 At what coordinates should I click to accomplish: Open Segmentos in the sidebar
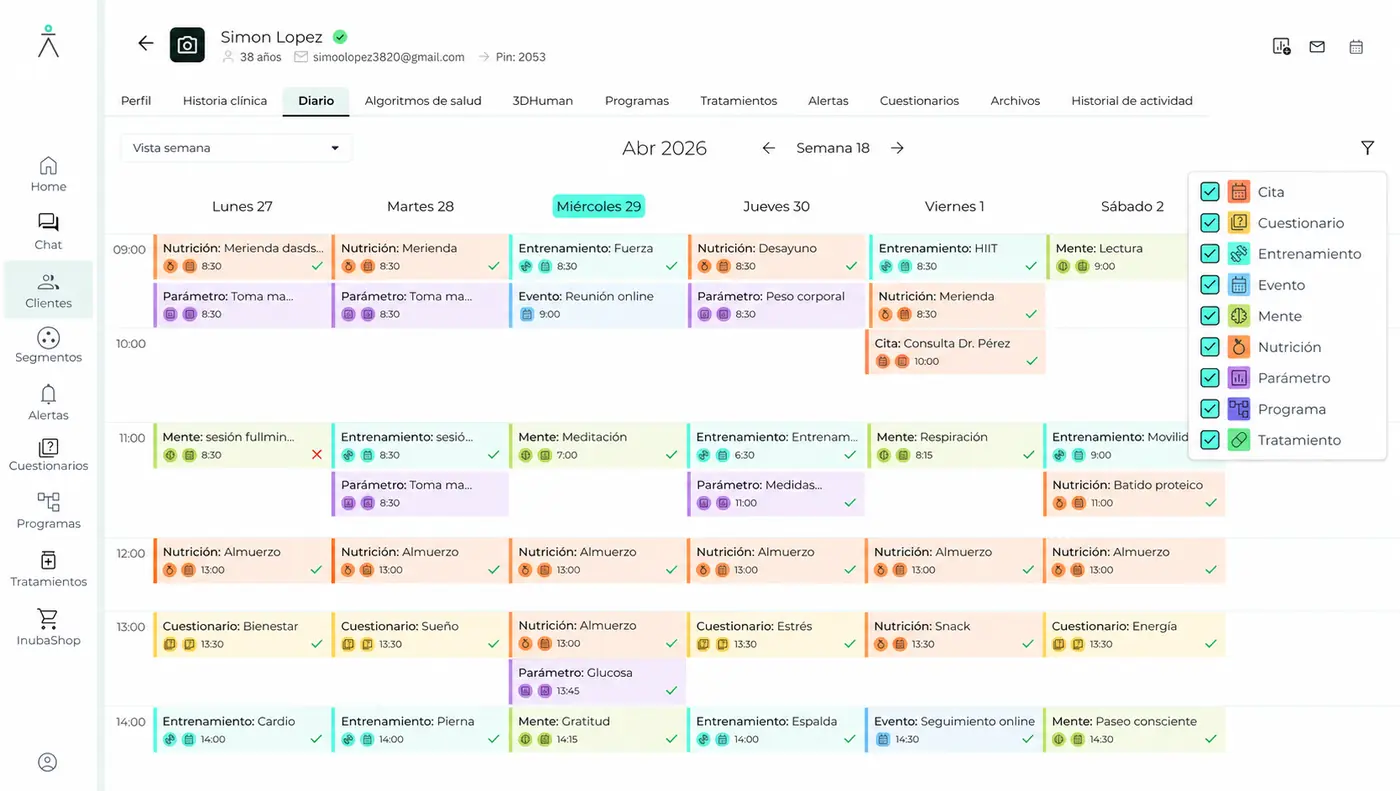coord(48,346)
